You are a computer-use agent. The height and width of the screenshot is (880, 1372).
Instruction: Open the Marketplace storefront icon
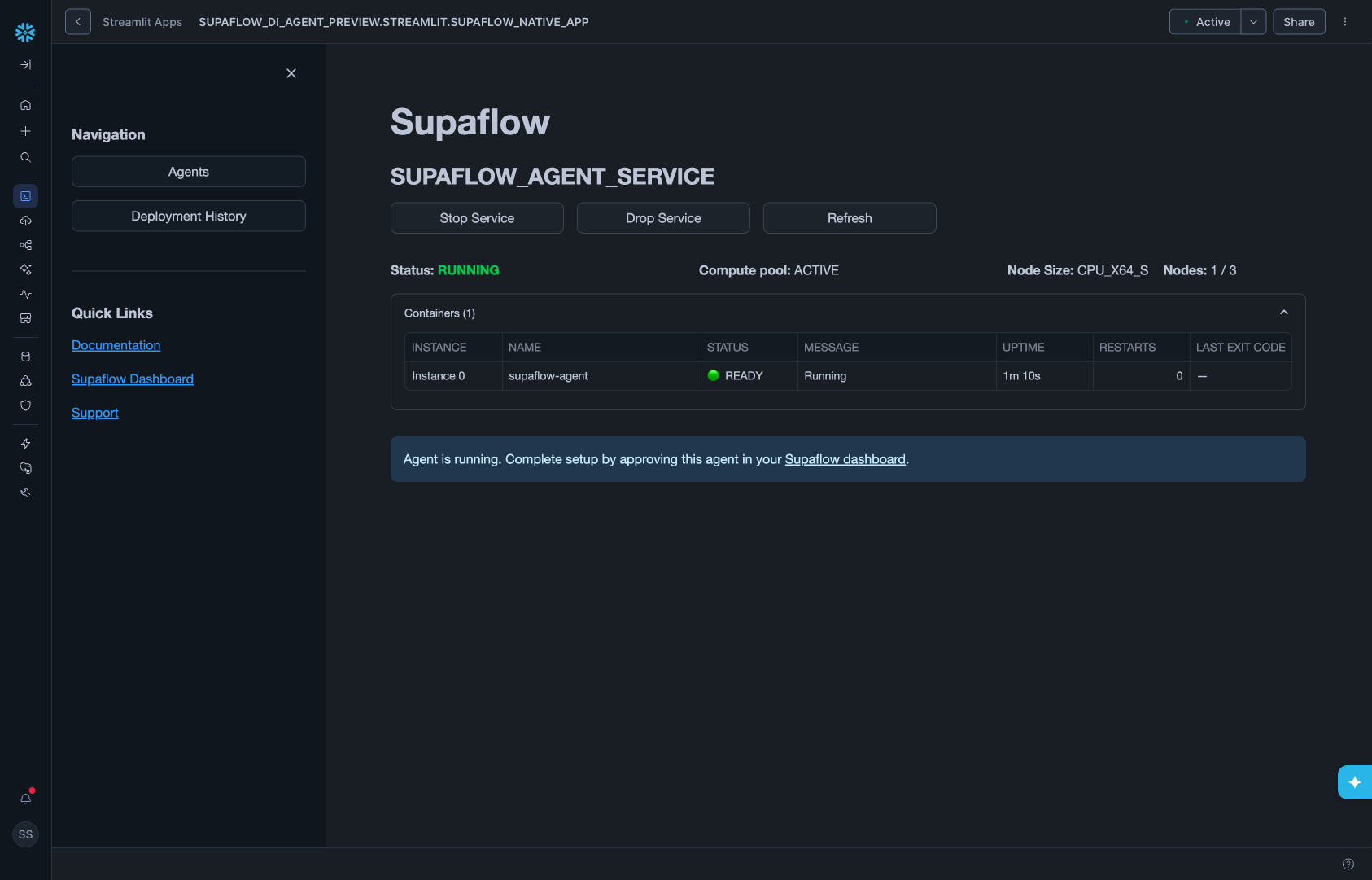(25, 318)
